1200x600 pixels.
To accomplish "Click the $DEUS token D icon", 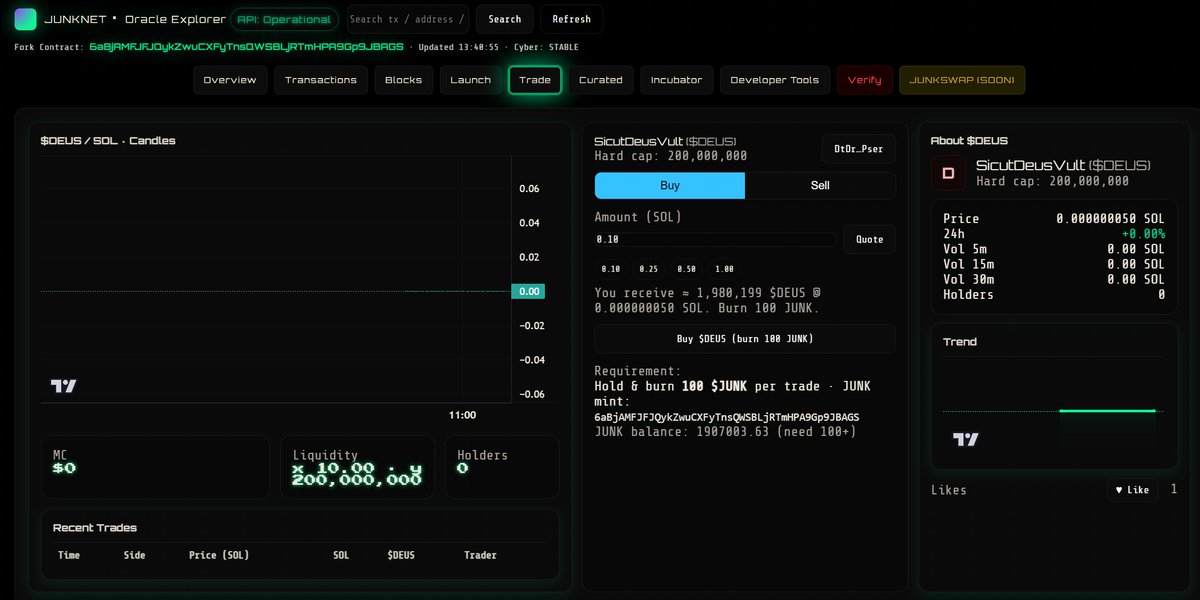I will point(947,172).
